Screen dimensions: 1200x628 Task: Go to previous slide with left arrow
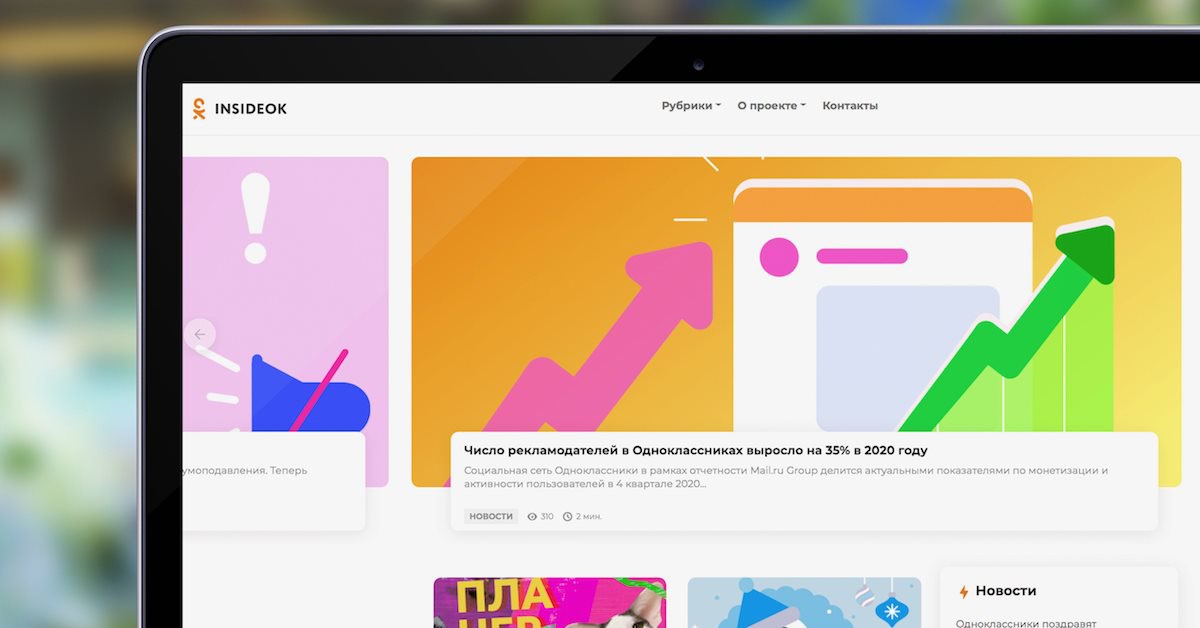tap(200, 334)
